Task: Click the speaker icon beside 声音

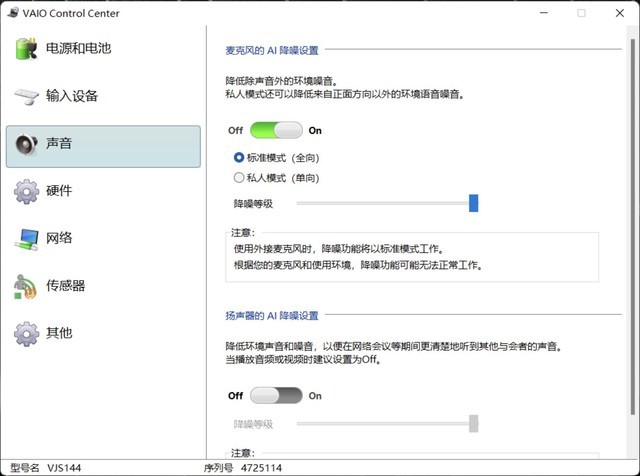Action: click(26, 144)
